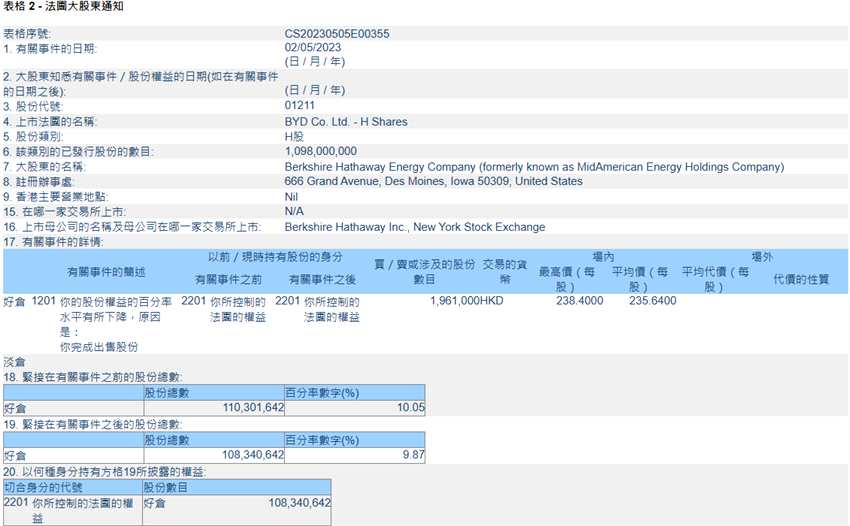Click the 有關事件之前 column header
This screenshot has width=850, height=526.
[228, 280]
